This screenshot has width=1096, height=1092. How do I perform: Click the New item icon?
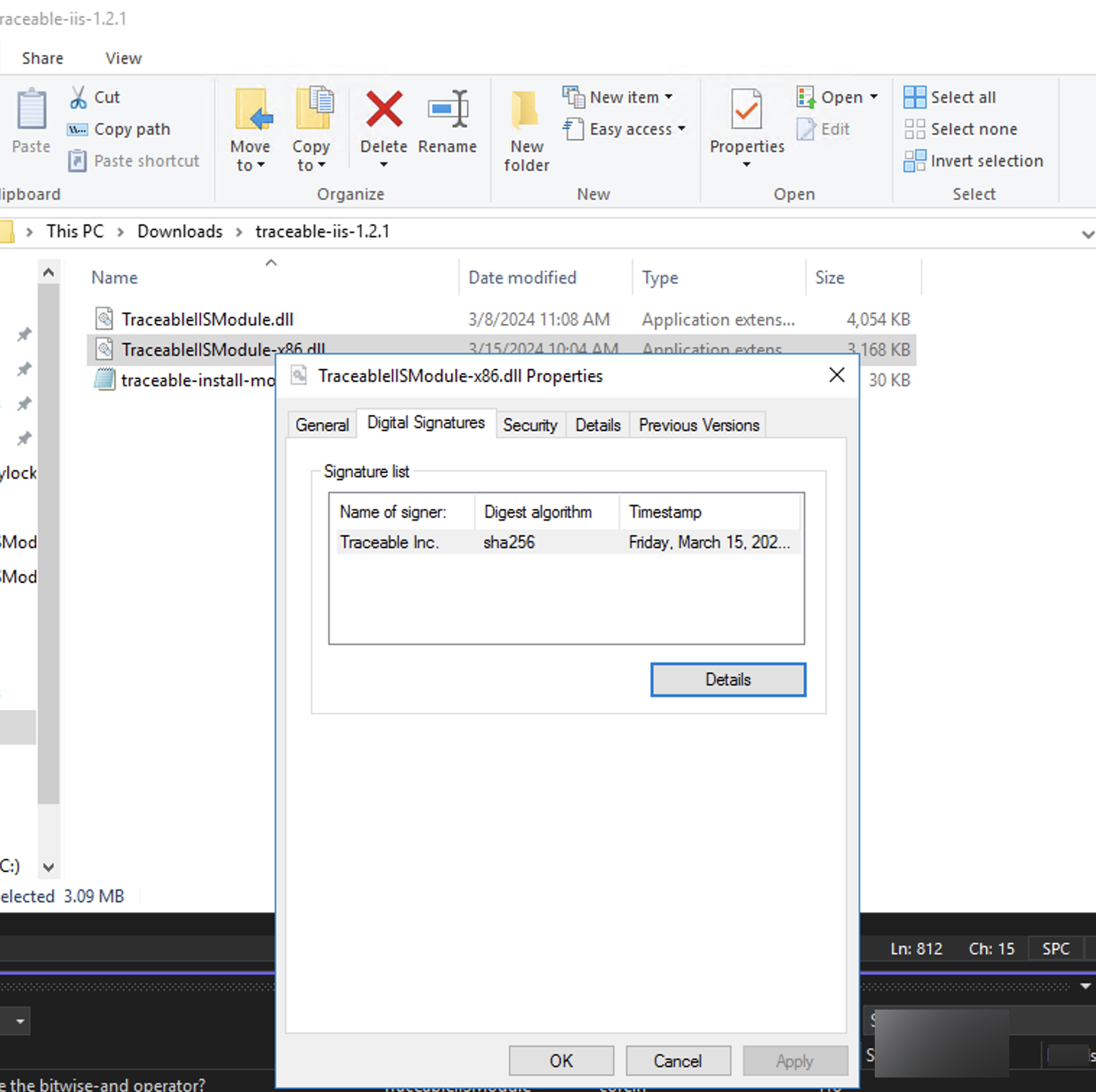[x=574, y=97]
